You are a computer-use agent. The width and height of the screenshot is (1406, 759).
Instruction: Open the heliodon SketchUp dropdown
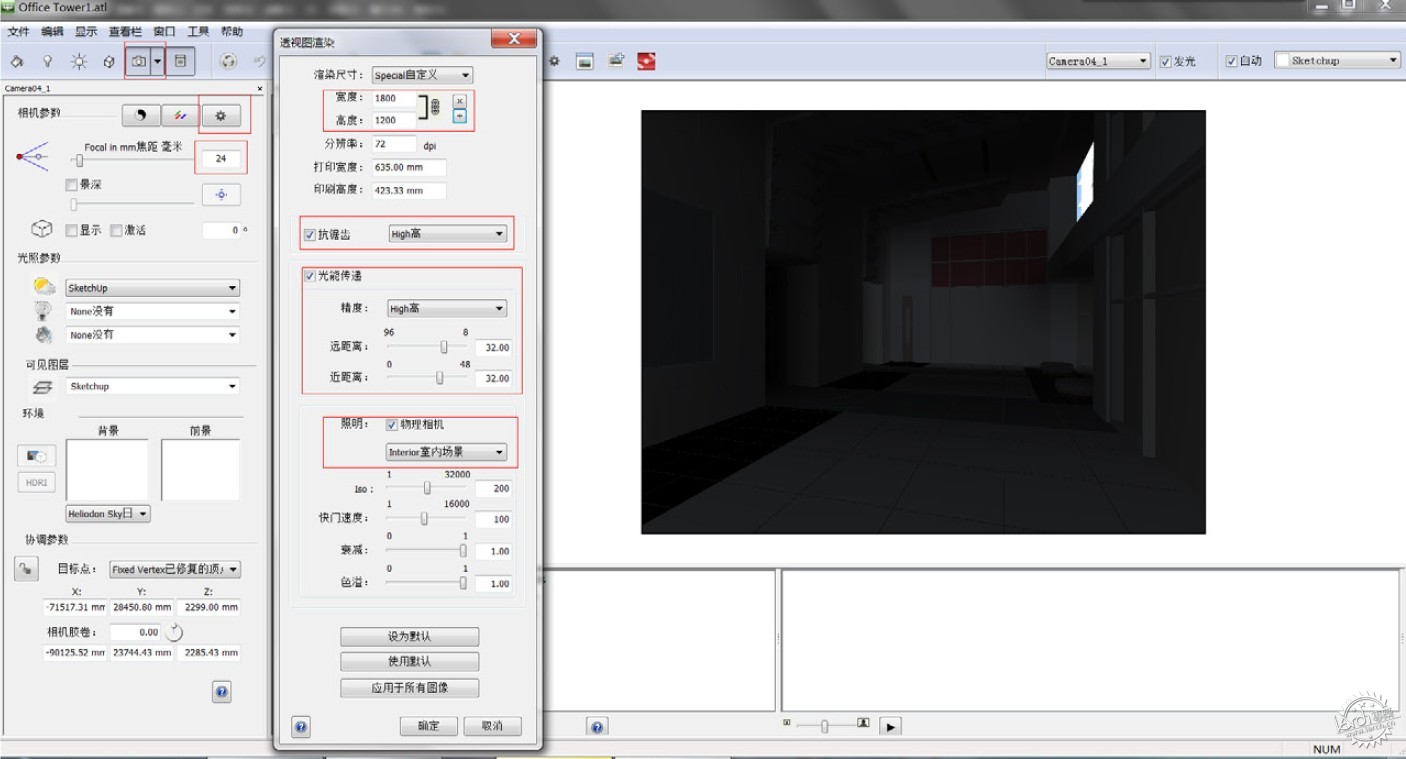tap(152, 288)
